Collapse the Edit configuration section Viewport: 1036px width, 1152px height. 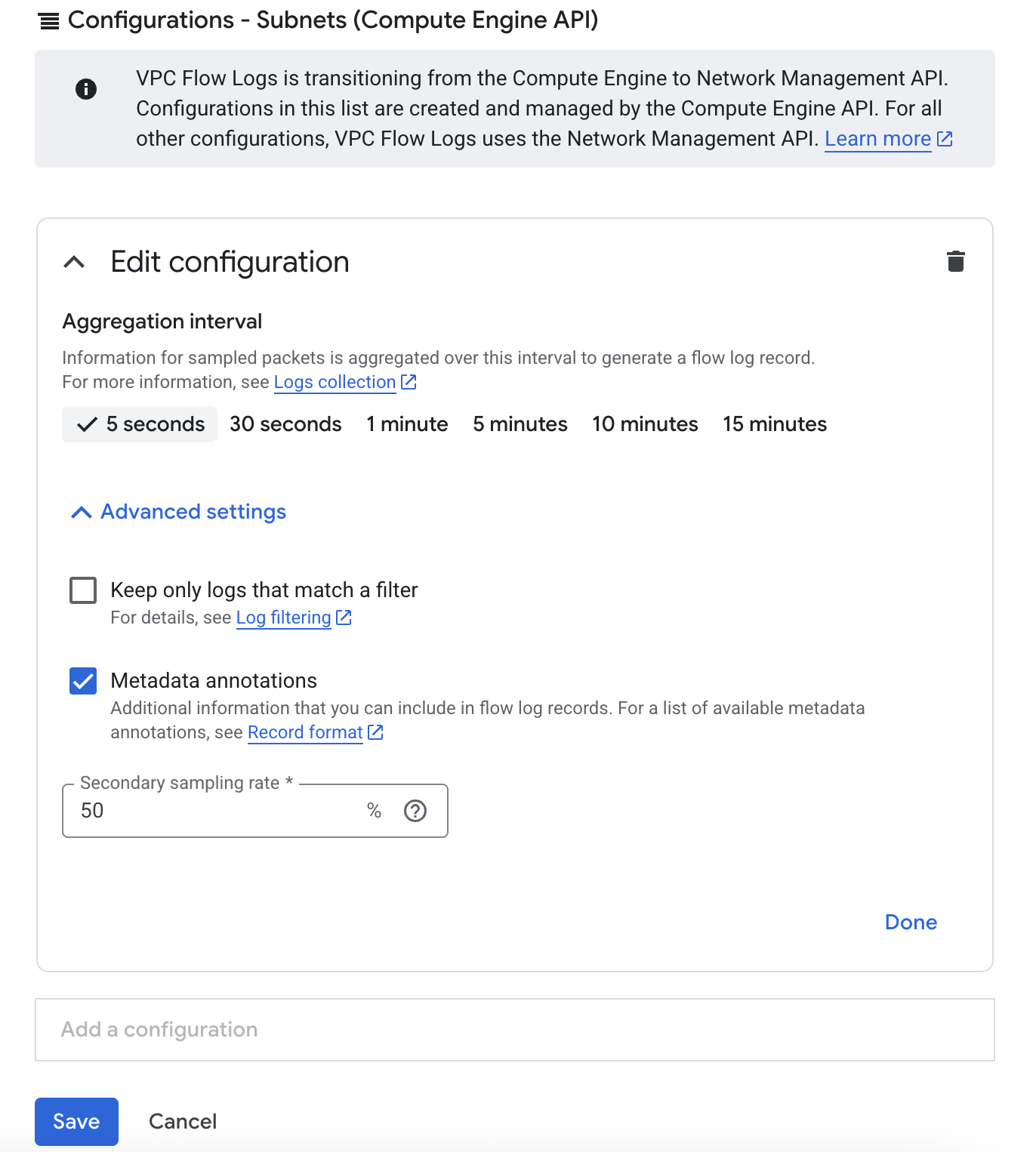click(x=74, y=263)
